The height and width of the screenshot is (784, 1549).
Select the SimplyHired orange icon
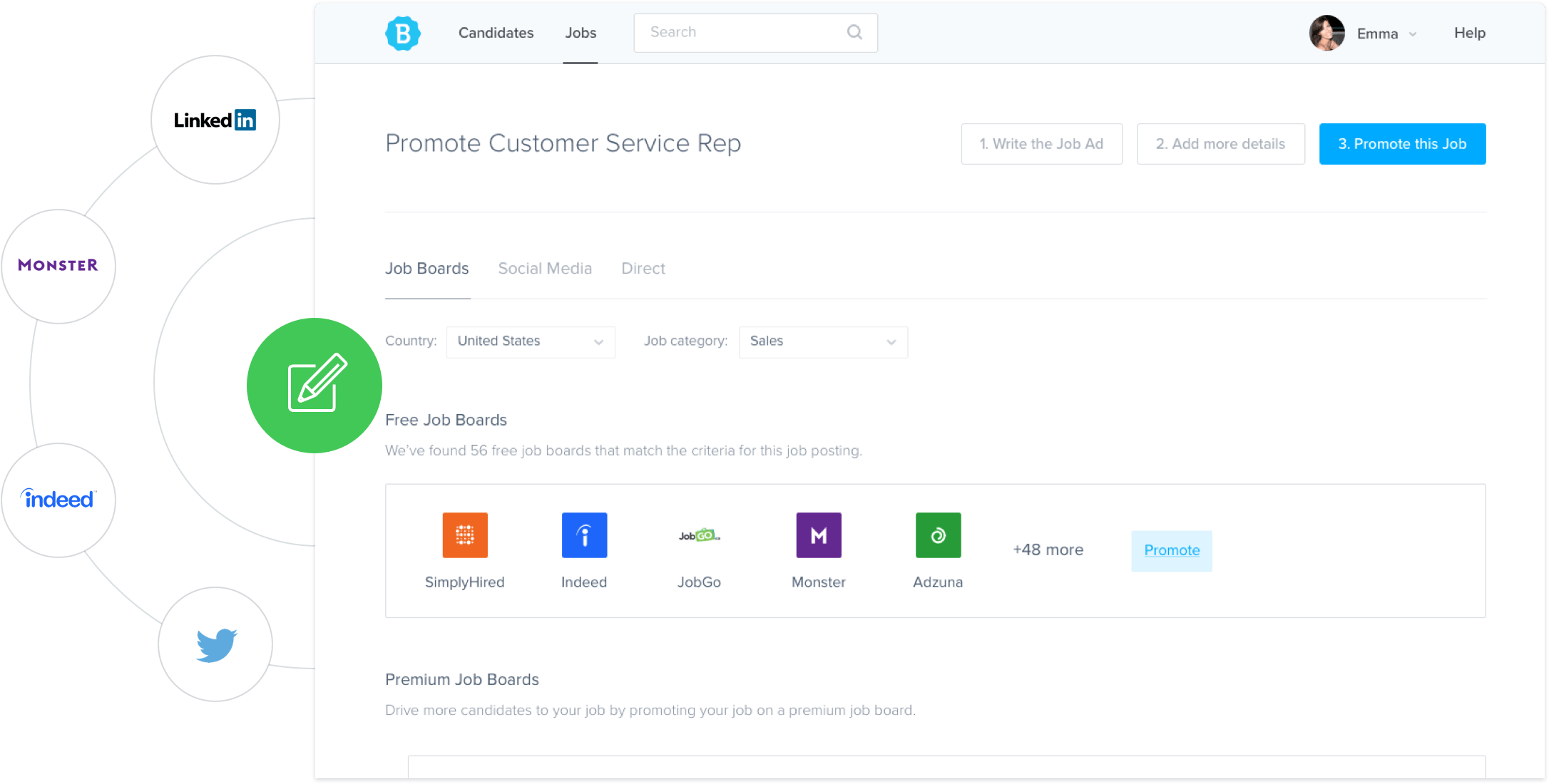click(x=465, y=535)
